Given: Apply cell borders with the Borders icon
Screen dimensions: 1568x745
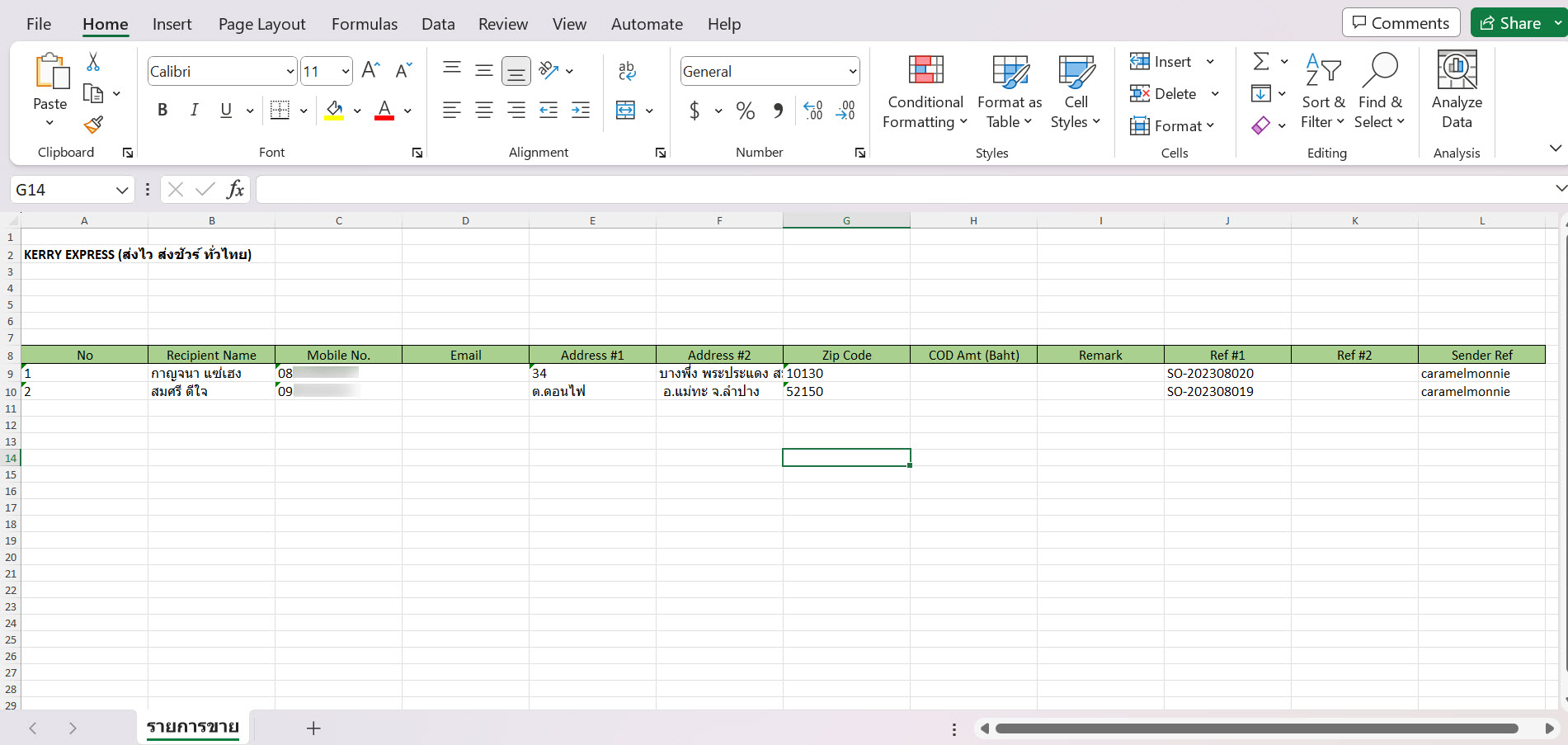Looking at the screenshot, I should point(280,110).
